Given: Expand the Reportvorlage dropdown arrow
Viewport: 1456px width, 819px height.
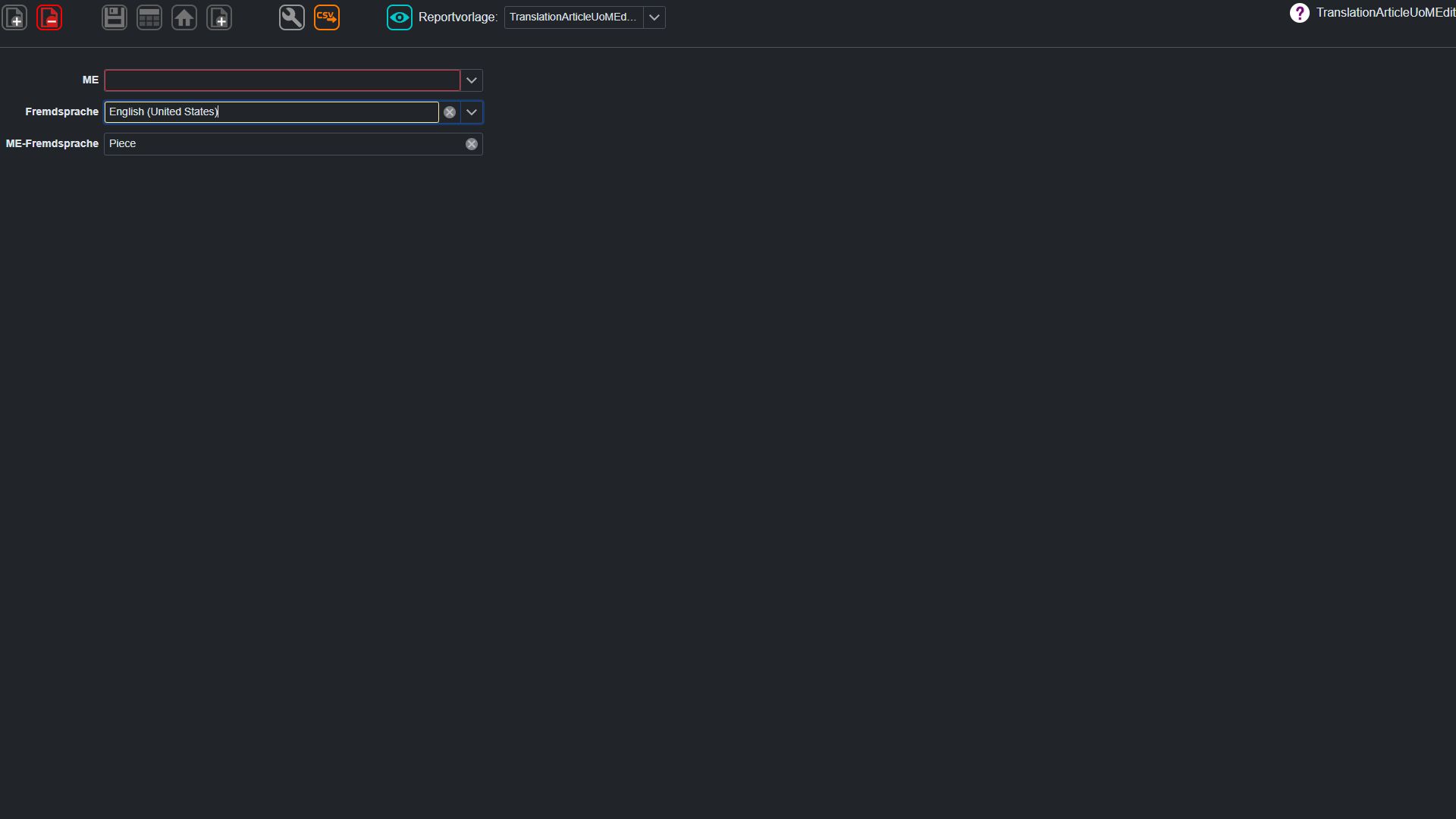Looking at the screenshot, I should pos(654,17).
